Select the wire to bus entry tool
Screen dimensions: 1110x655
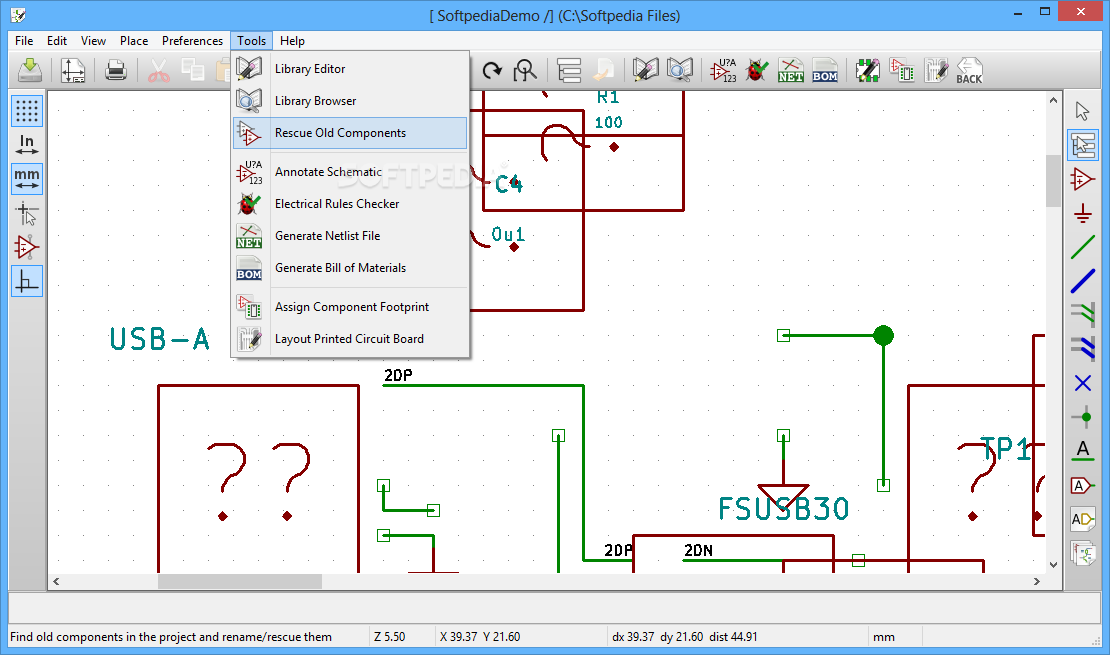1082,315
